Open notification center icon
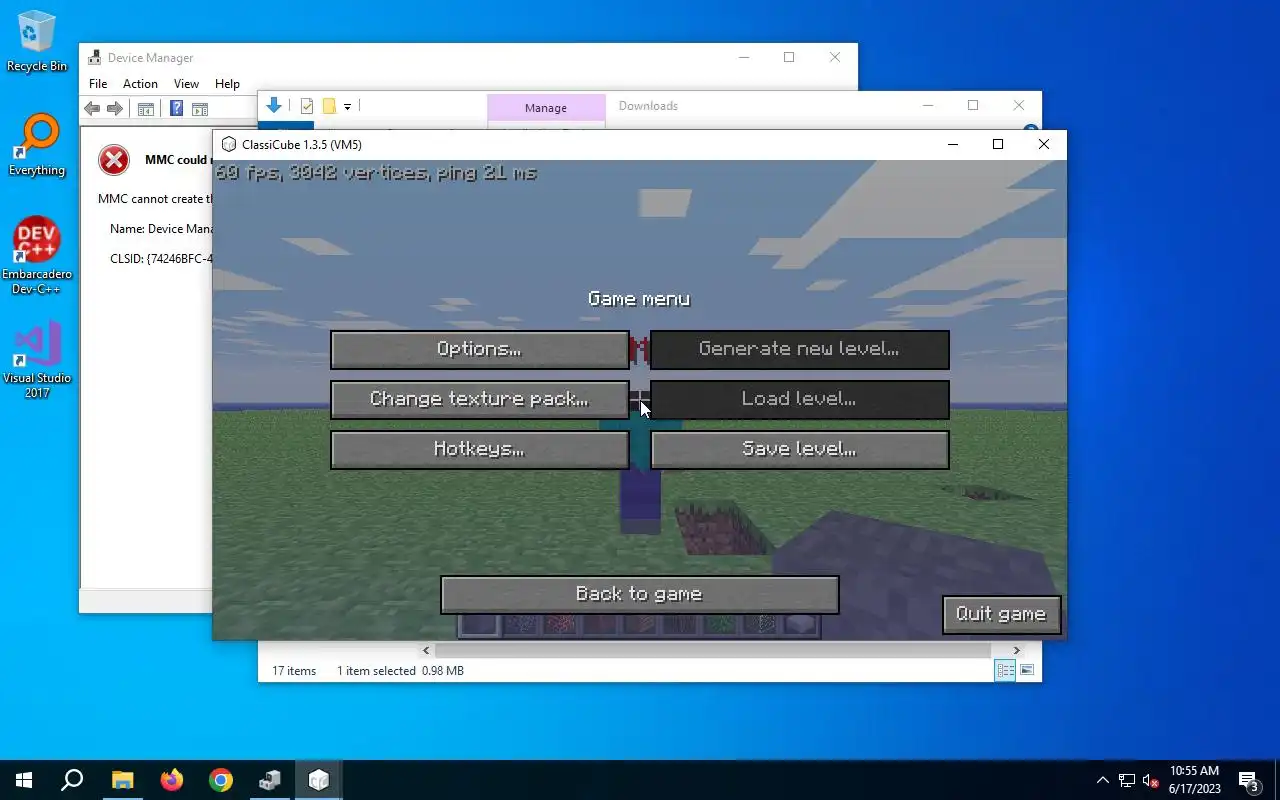The image size is (1280, 800). 1248,780
